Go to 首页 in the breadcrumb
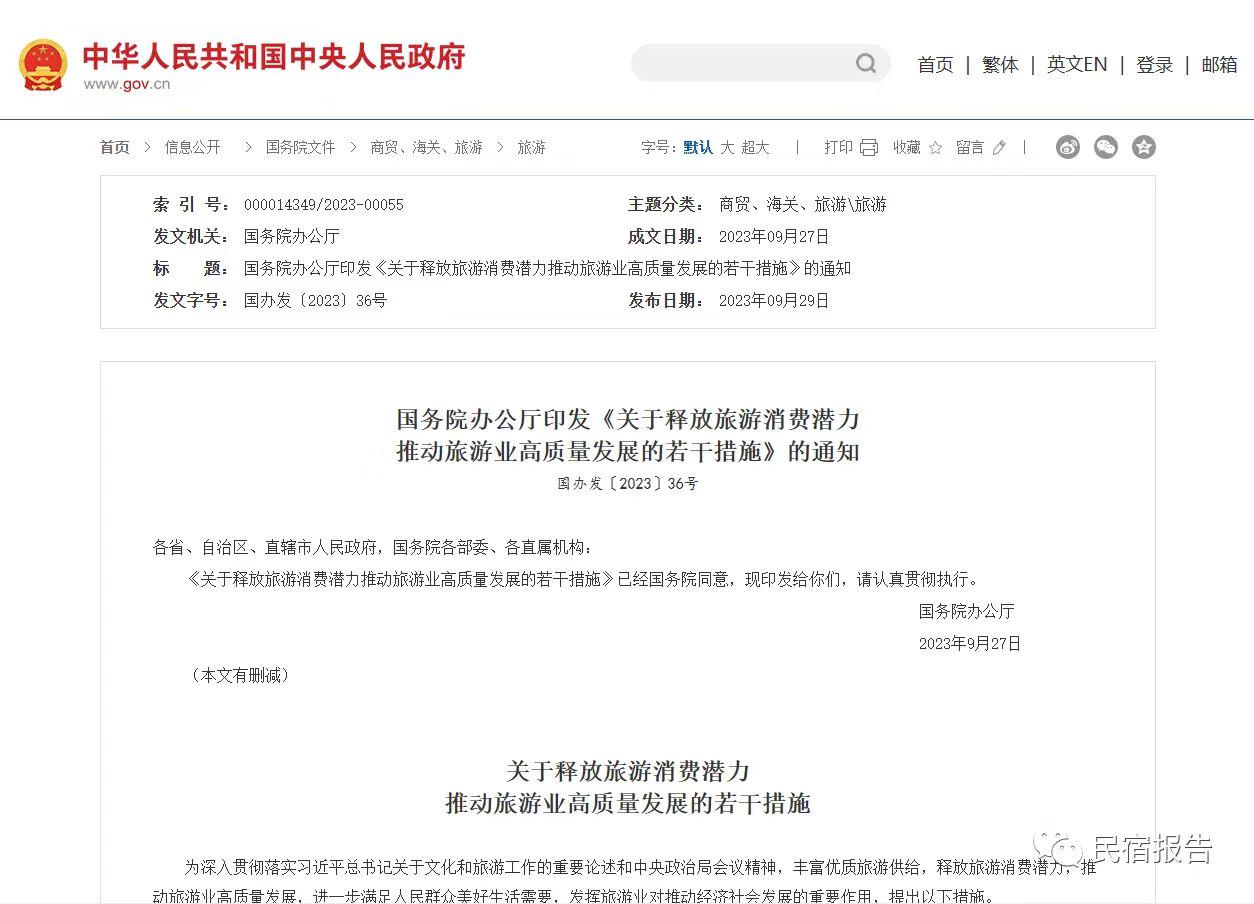This screenshot has height=904, width=1254. [x=115, y=147]
